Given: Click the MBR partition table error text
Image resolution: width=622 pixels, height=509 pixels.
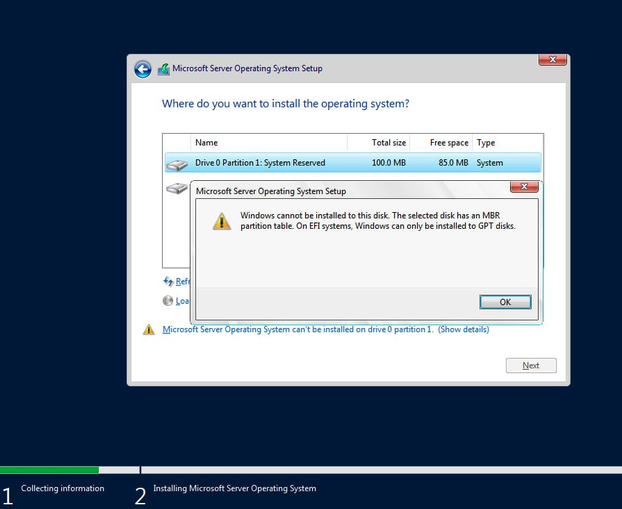Looking at the screenshot, I should click(x=378, y=221).
